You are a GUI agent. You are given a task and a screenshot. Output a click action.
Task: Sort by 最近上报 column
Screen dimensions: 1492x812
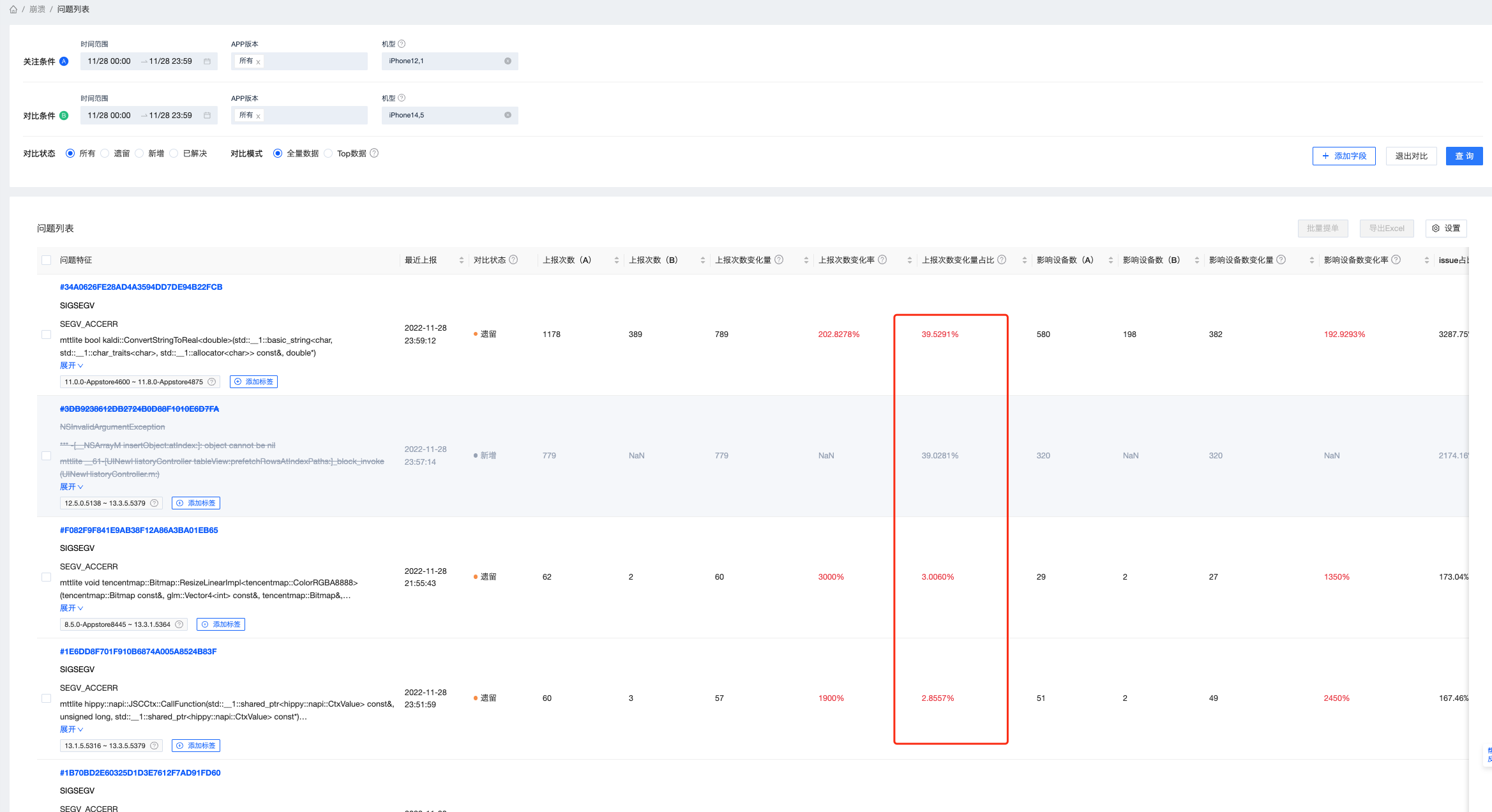tap(461, 260)
